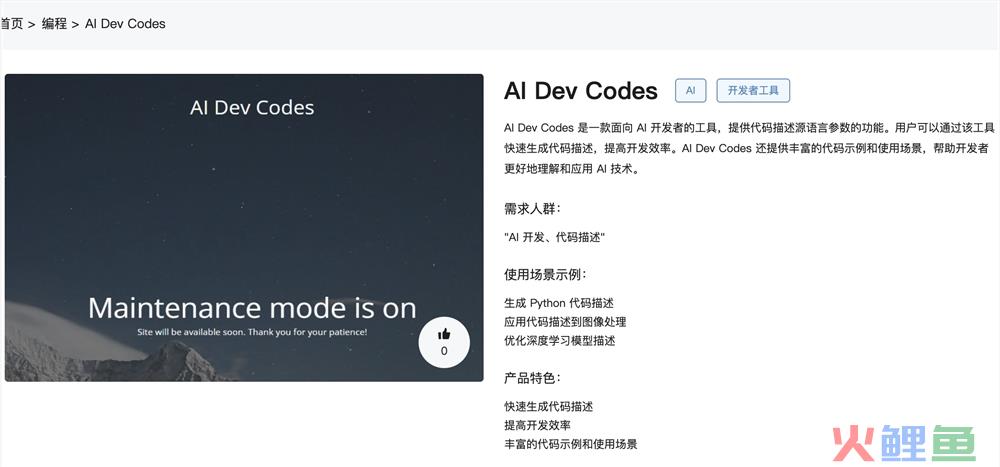
Task: Click the AI Dev Codes breadcrumb item
Action: click(125, 24)
